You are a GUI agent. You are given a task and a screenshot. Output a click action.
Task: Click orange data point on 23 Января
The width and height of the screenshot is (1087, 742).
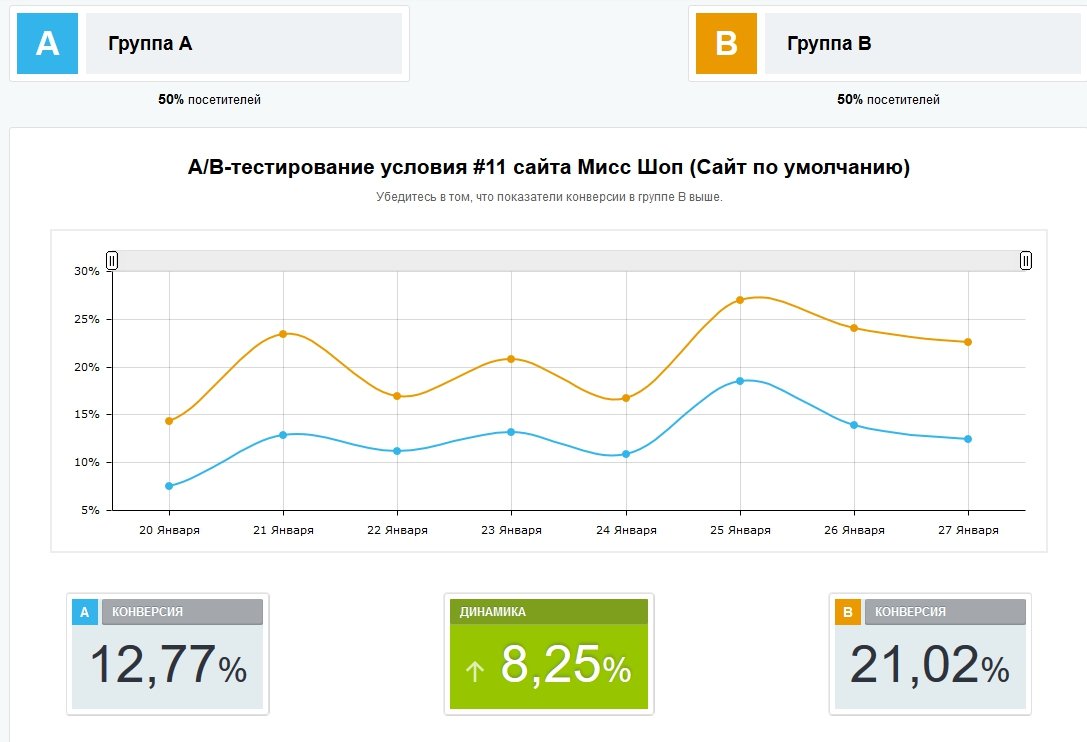point(511,359)
